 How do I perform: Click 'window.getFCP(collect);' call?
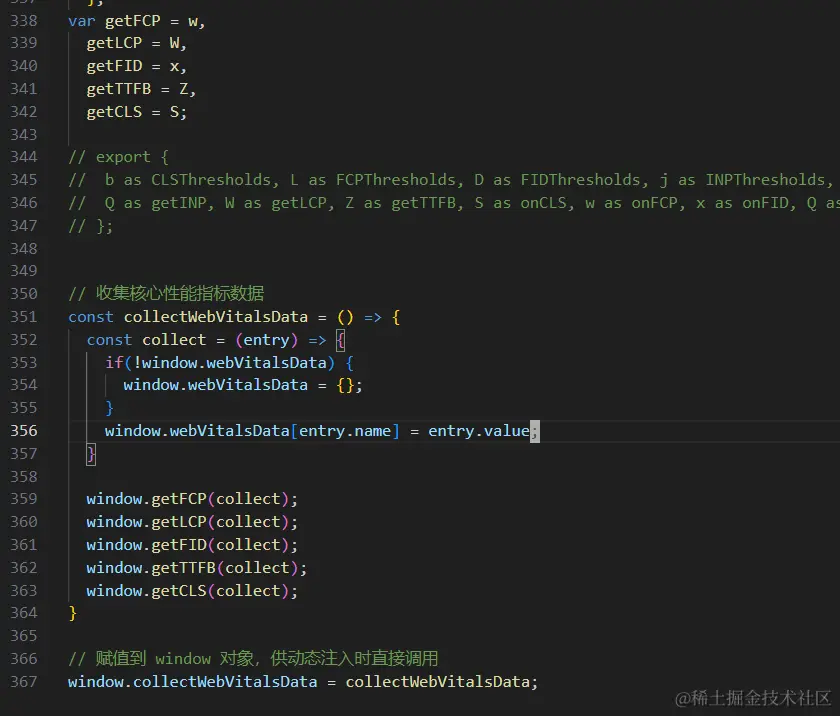(192, 499)
